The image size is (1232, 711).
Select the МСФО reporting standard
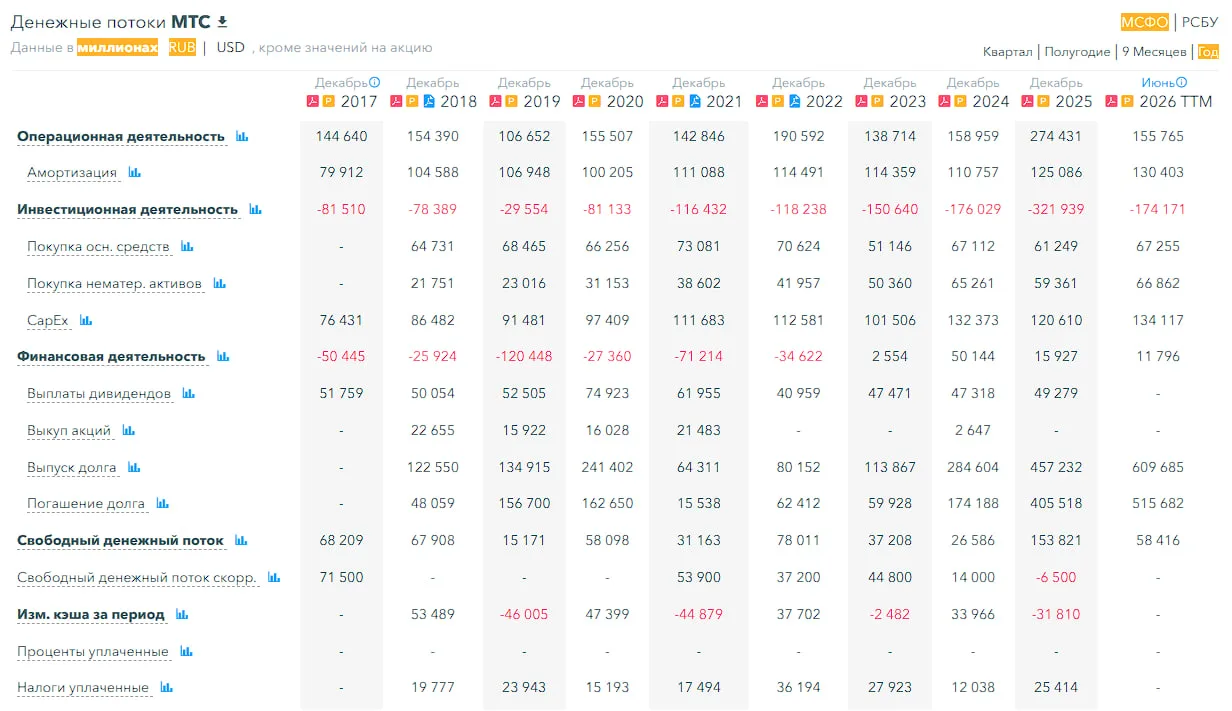(1145, 22)
